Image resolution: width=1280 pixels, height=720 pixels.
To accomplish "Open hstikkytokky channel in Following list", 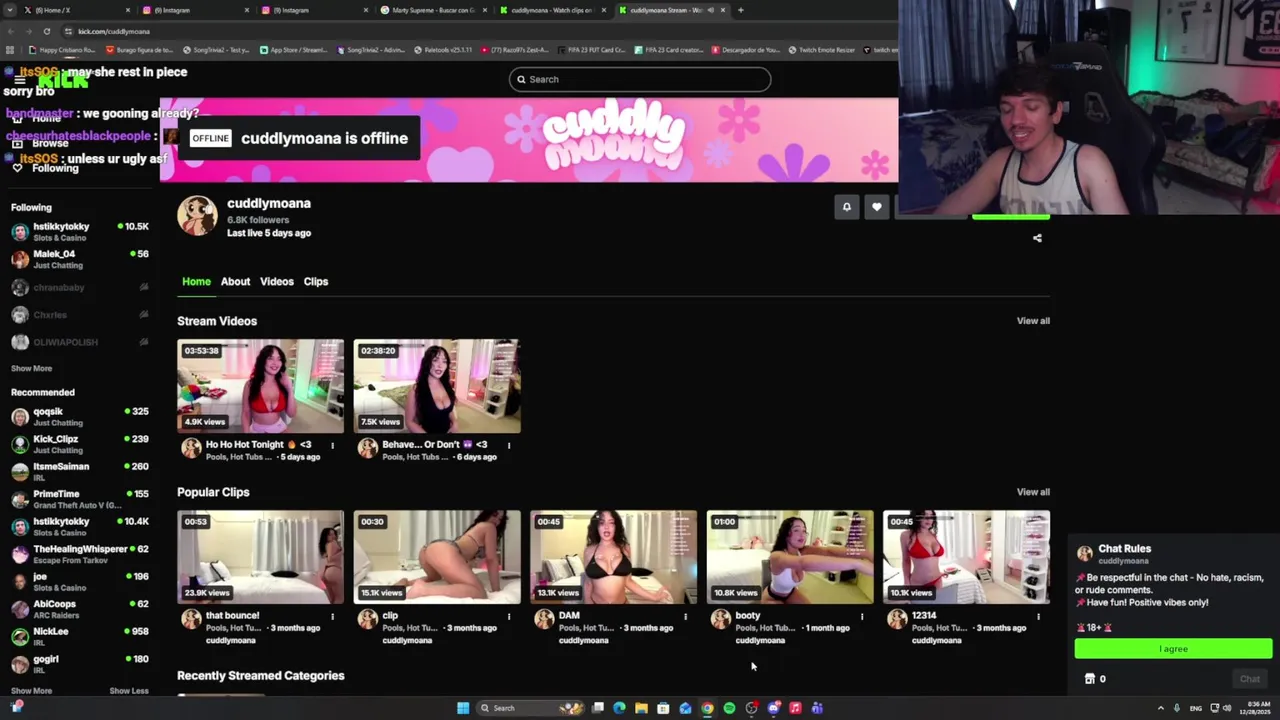I will tap(80, 232).
